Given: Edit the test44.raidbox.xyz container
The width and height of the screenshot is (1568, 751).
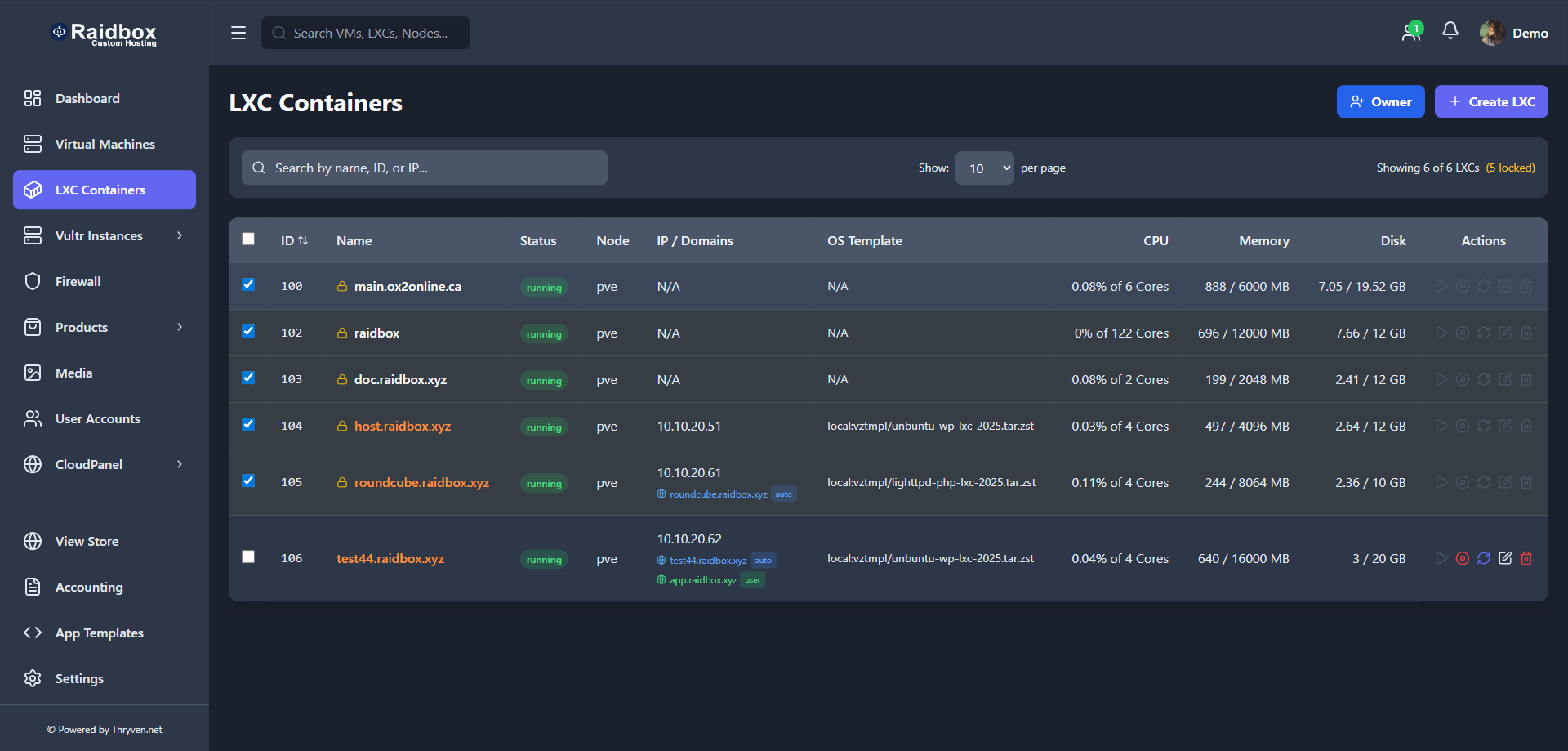Looking at the screenshot, I should pos(1505,558).
